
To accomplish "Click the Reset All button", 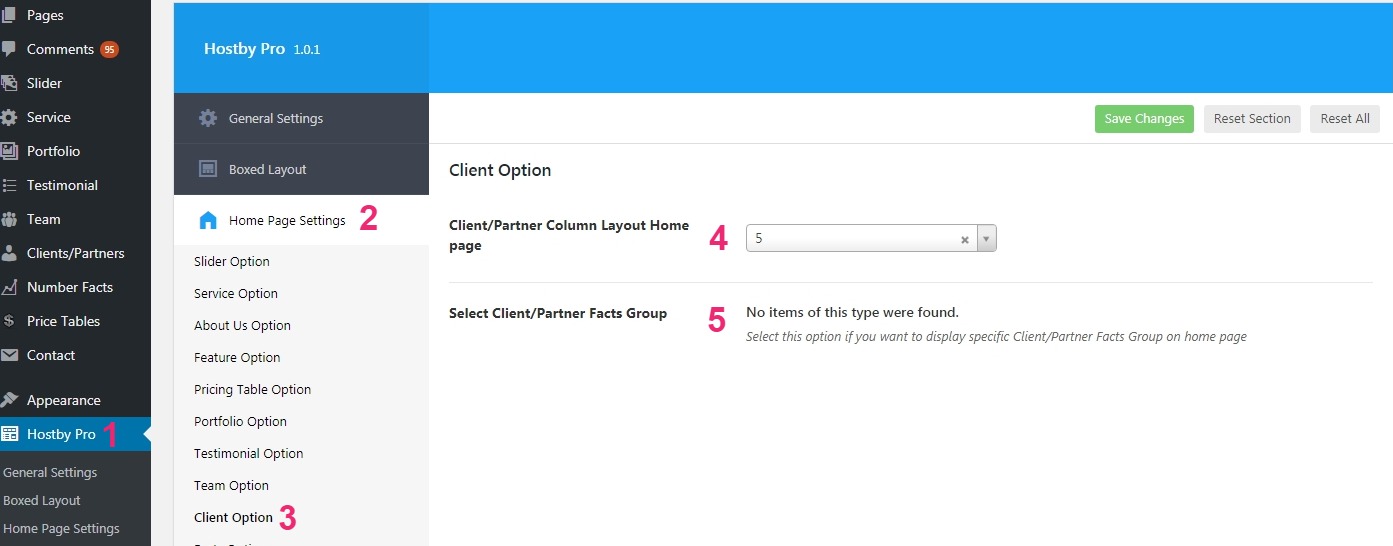I will click(1345, 118).
